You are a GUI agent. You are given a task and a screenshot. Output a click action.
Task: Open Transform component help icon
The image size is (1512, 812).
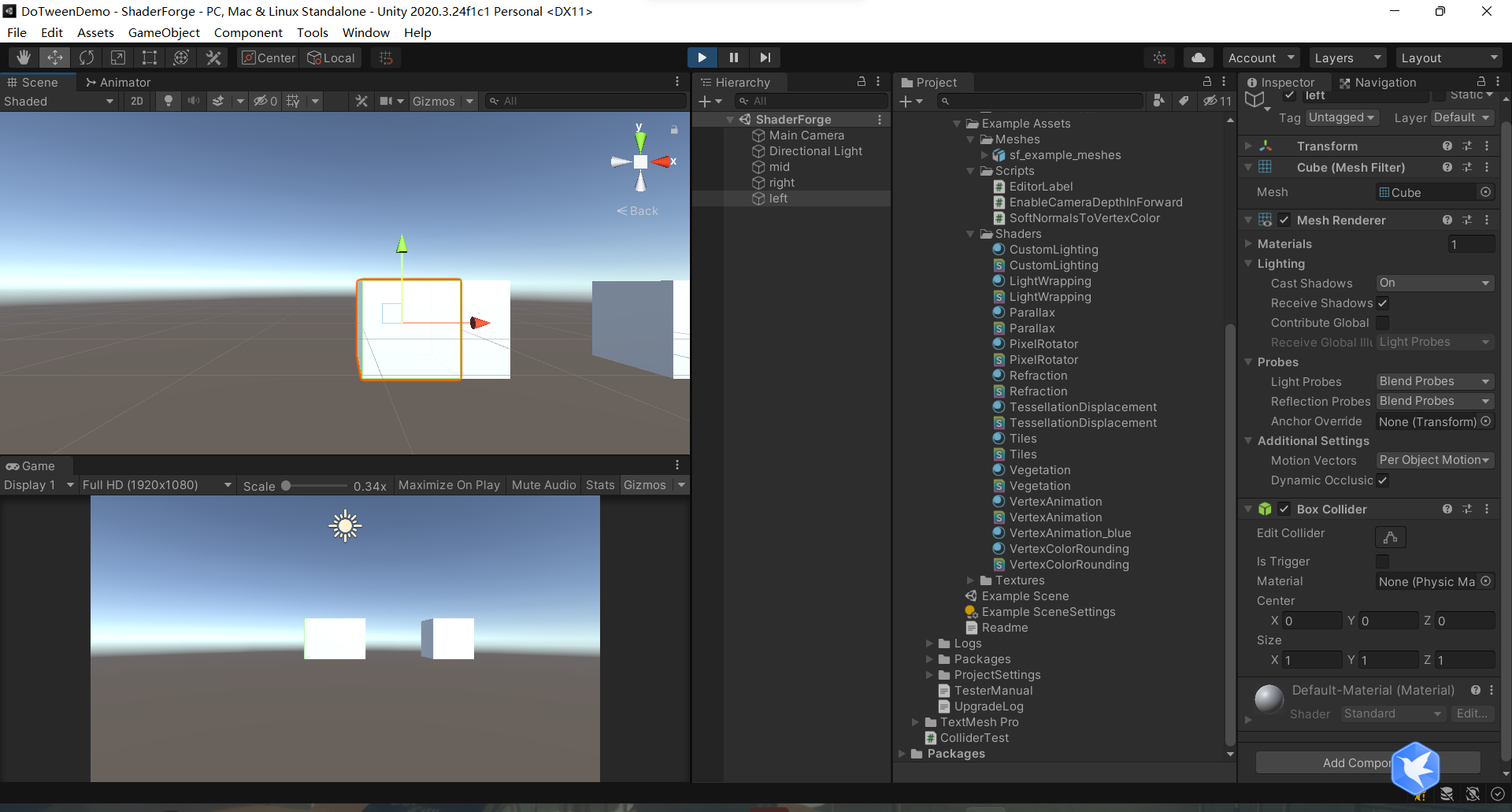pyautogui.click(x=1447, y=146)
